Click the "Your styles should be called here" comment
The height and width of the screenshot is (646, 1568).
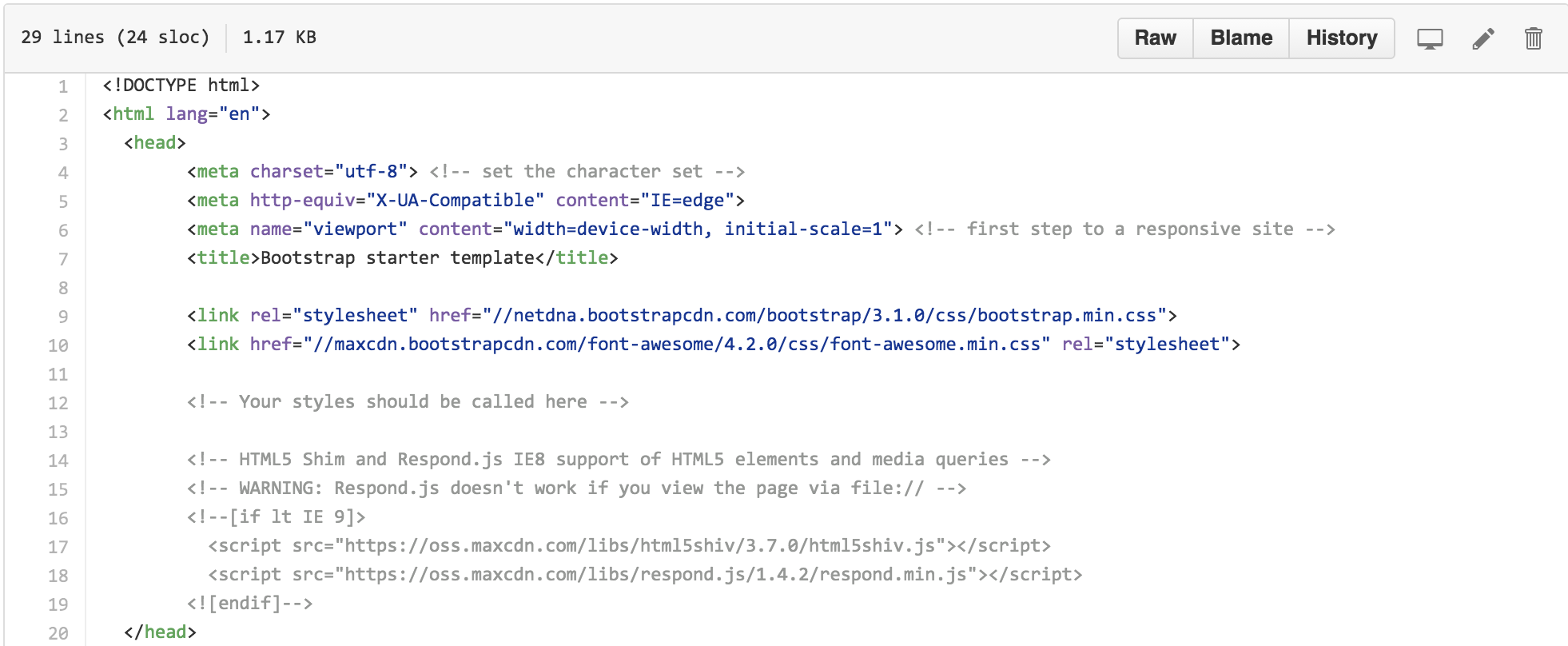[408, 402]
